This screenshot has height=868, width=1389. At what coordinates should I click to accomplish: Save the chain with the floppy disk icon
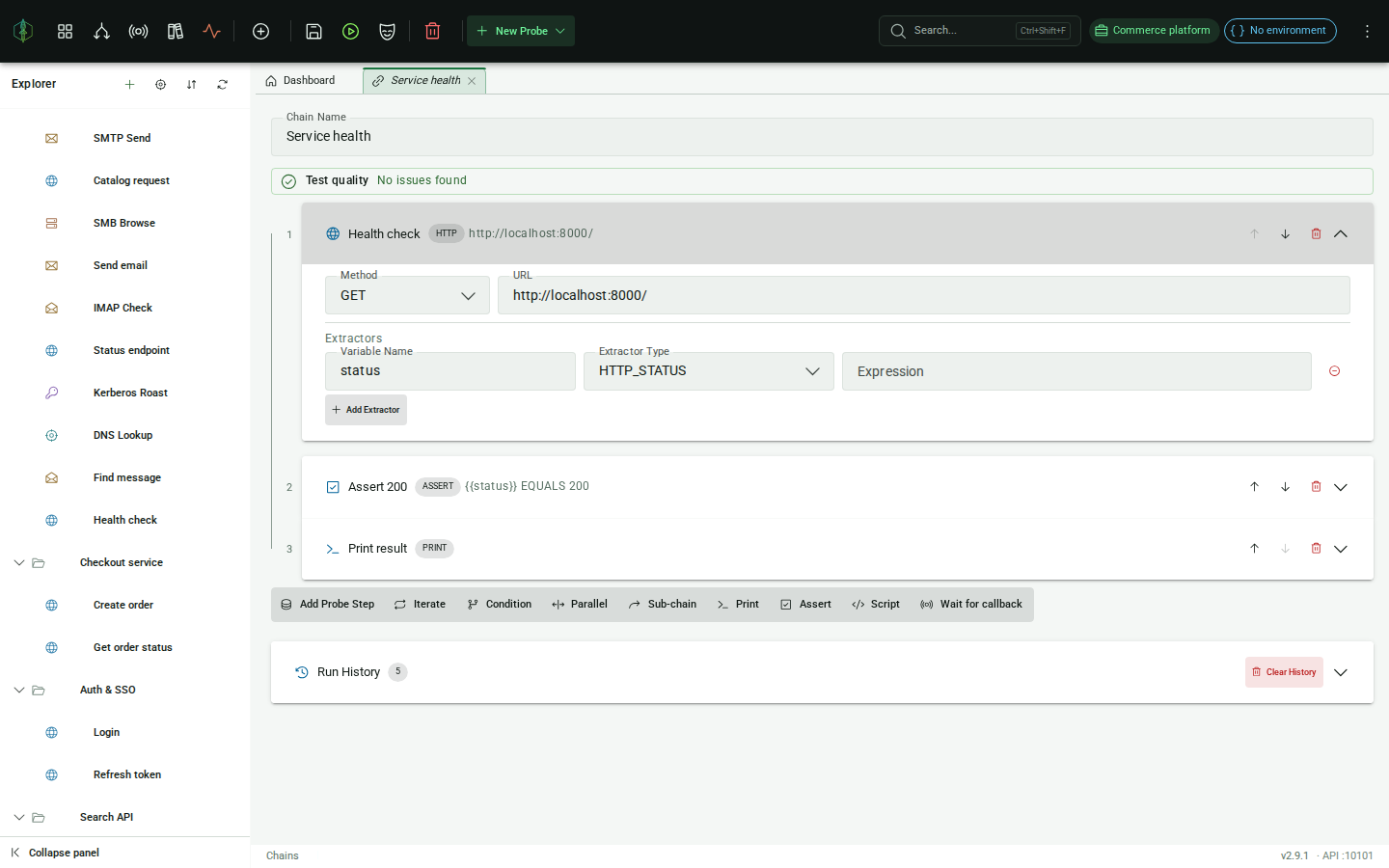[313, 31]
